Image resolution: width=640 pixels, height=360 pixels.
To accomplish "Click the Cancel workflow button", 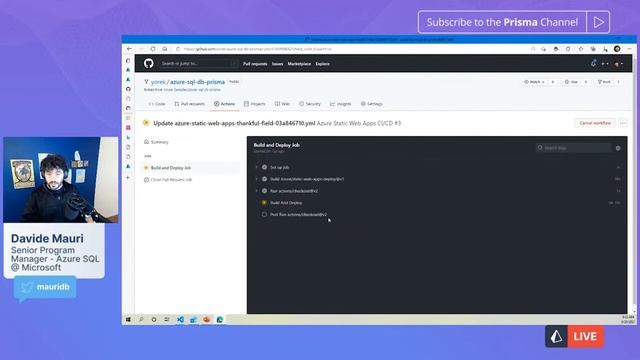I will (x=595, y=123).
